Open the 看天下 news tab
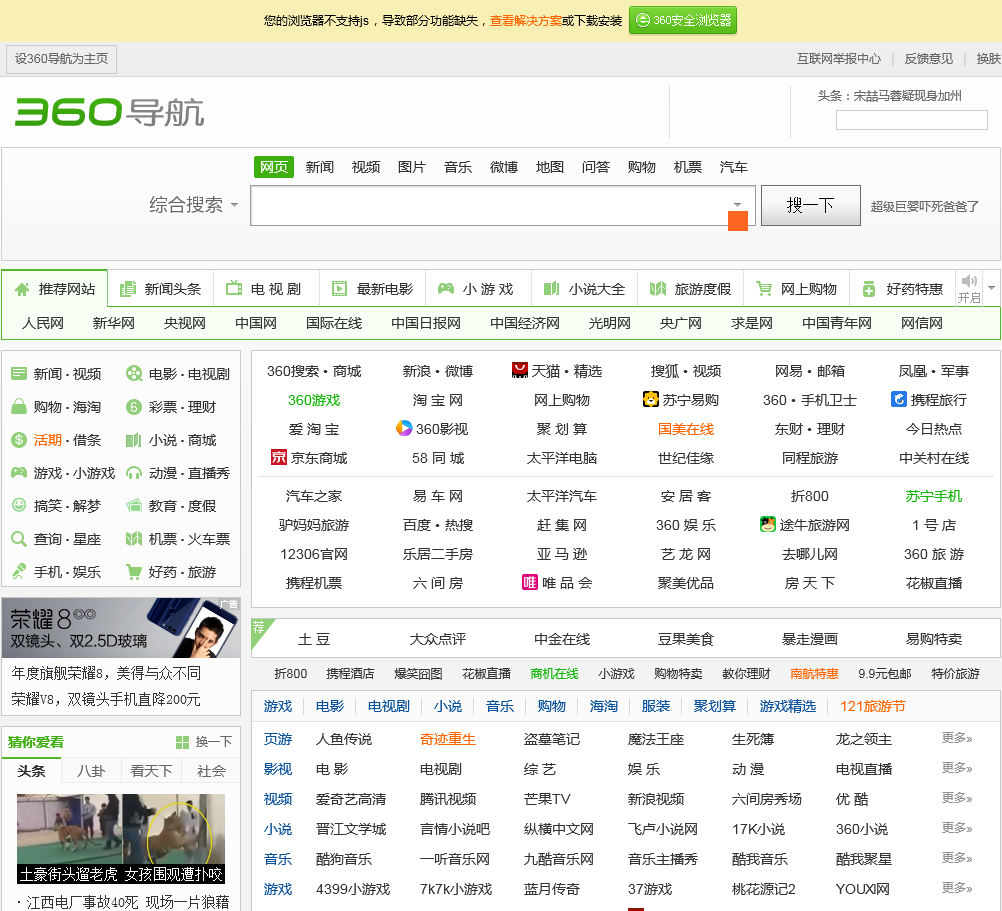The height and width of the screenshot is (911, 1002). (x=151, y=771)
